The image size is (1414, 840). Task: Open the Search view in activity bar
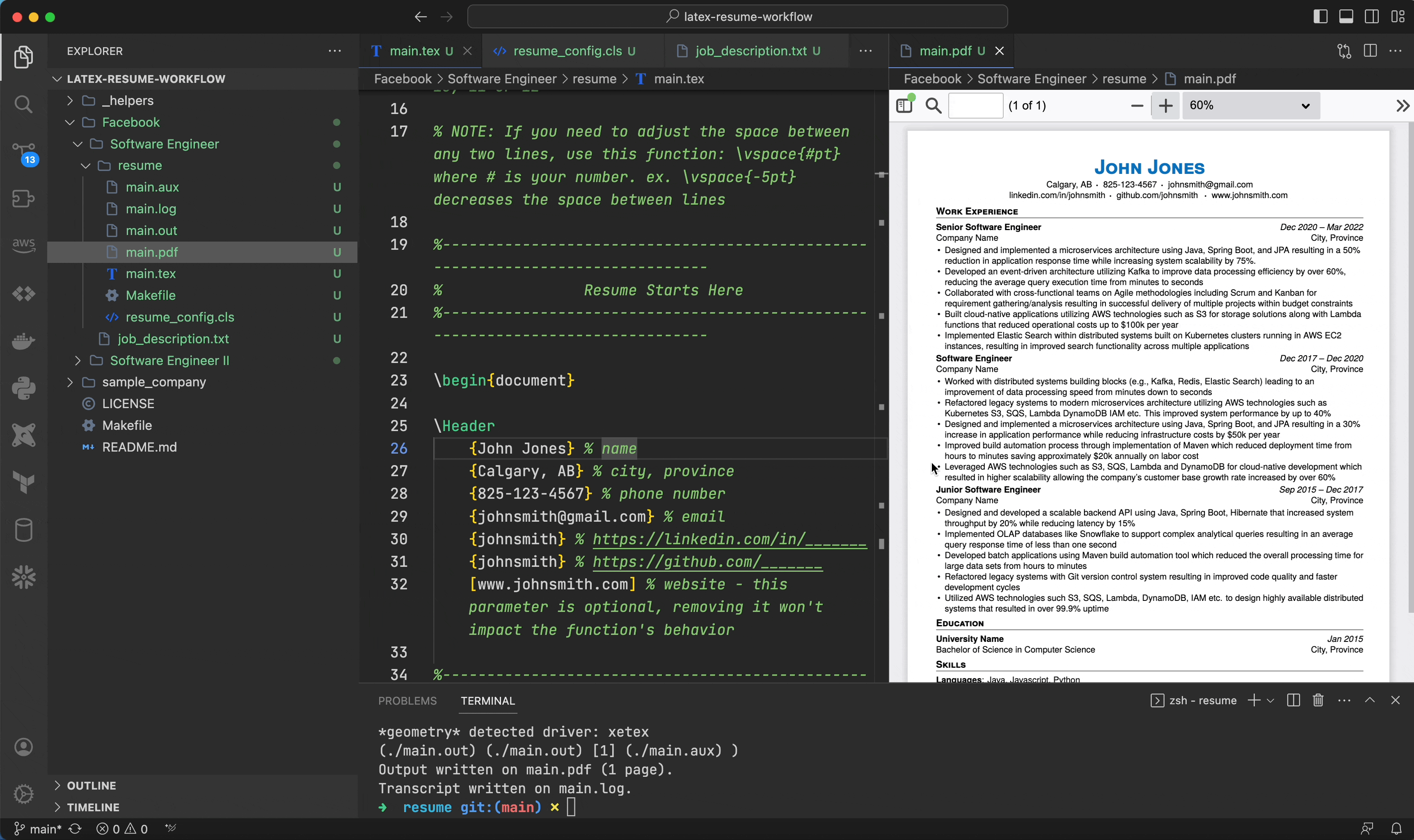[23, 104]
